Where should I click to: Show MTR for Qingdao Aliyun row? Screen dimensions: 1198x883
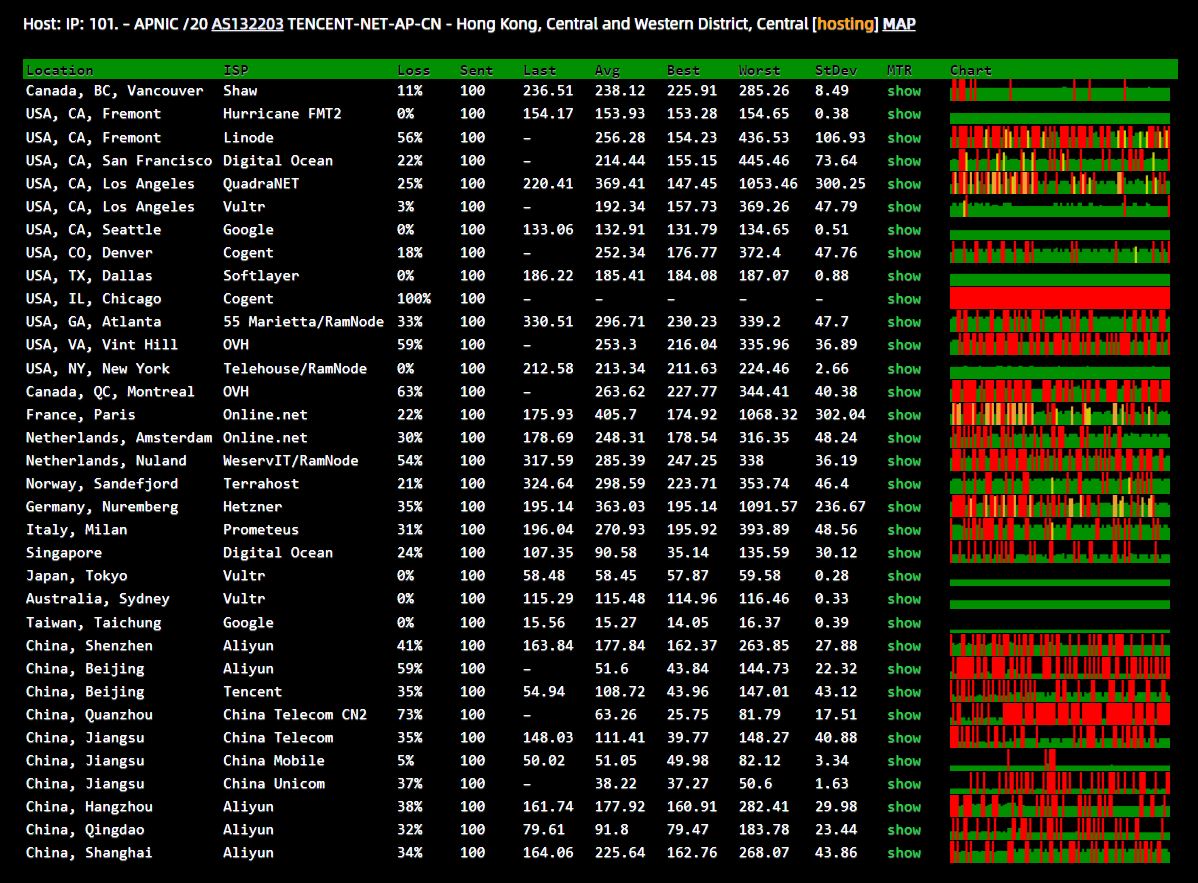(904, 830)
